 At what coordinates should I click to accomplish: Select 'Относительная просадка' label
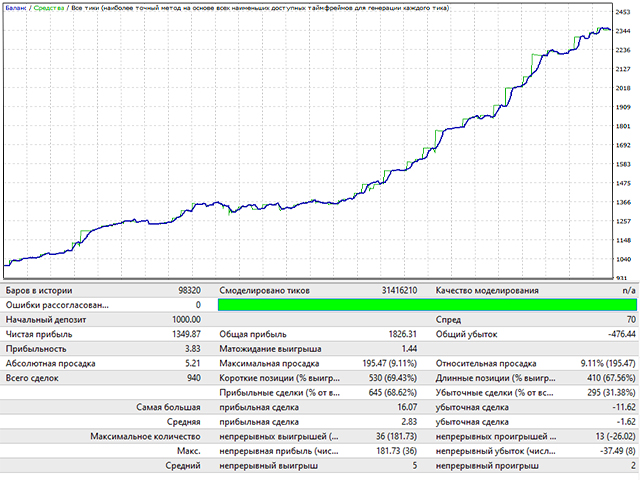point(486,364)
